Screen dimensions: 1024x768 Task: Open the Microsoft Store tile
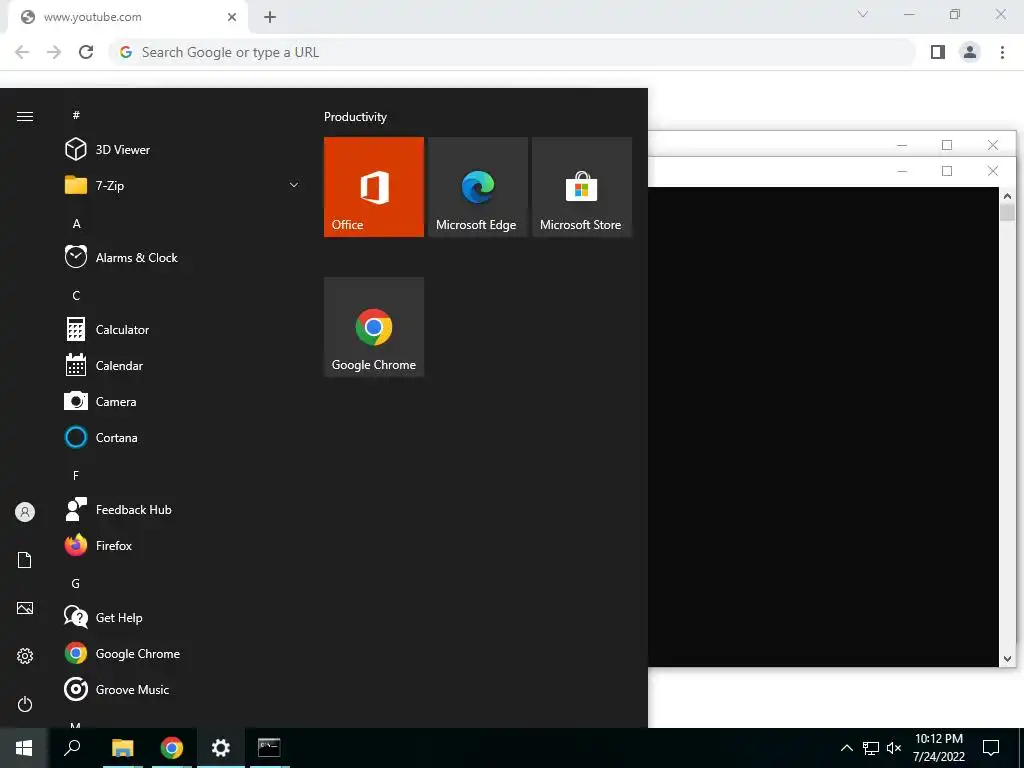pyautogui.click(x=582, y=187)
